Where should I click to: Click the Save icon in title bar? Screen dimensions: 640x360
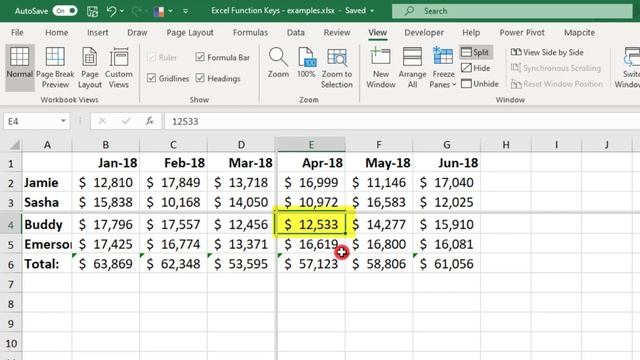pos(92,11)
